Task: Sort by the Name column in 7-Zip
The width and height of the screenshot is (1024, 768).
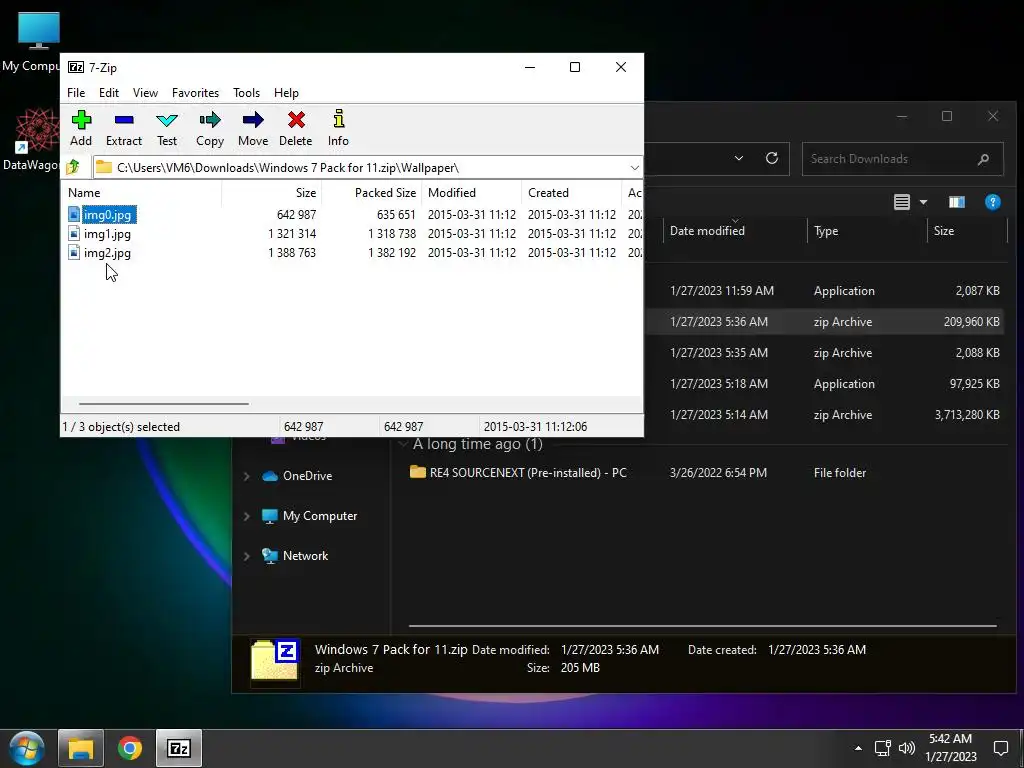Action: pos(142,193)
